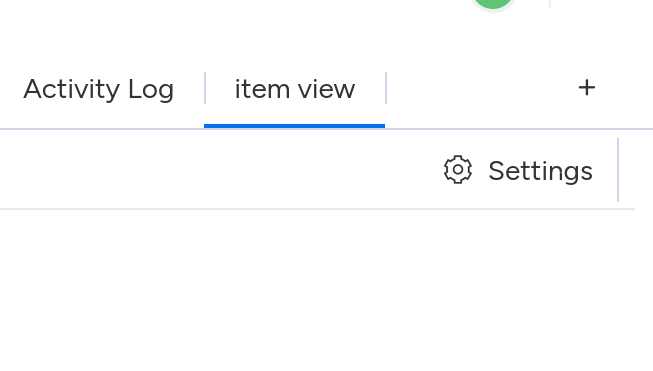Click the Settings gear icon
The height and width of the screenshot is (371, 653).
tap(458, 170)
